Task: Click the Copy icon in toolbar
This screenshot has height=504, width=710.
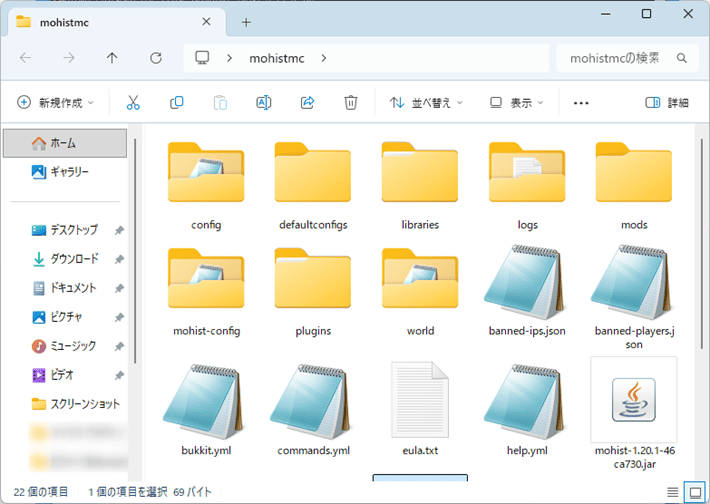Action: click(177, 103)
